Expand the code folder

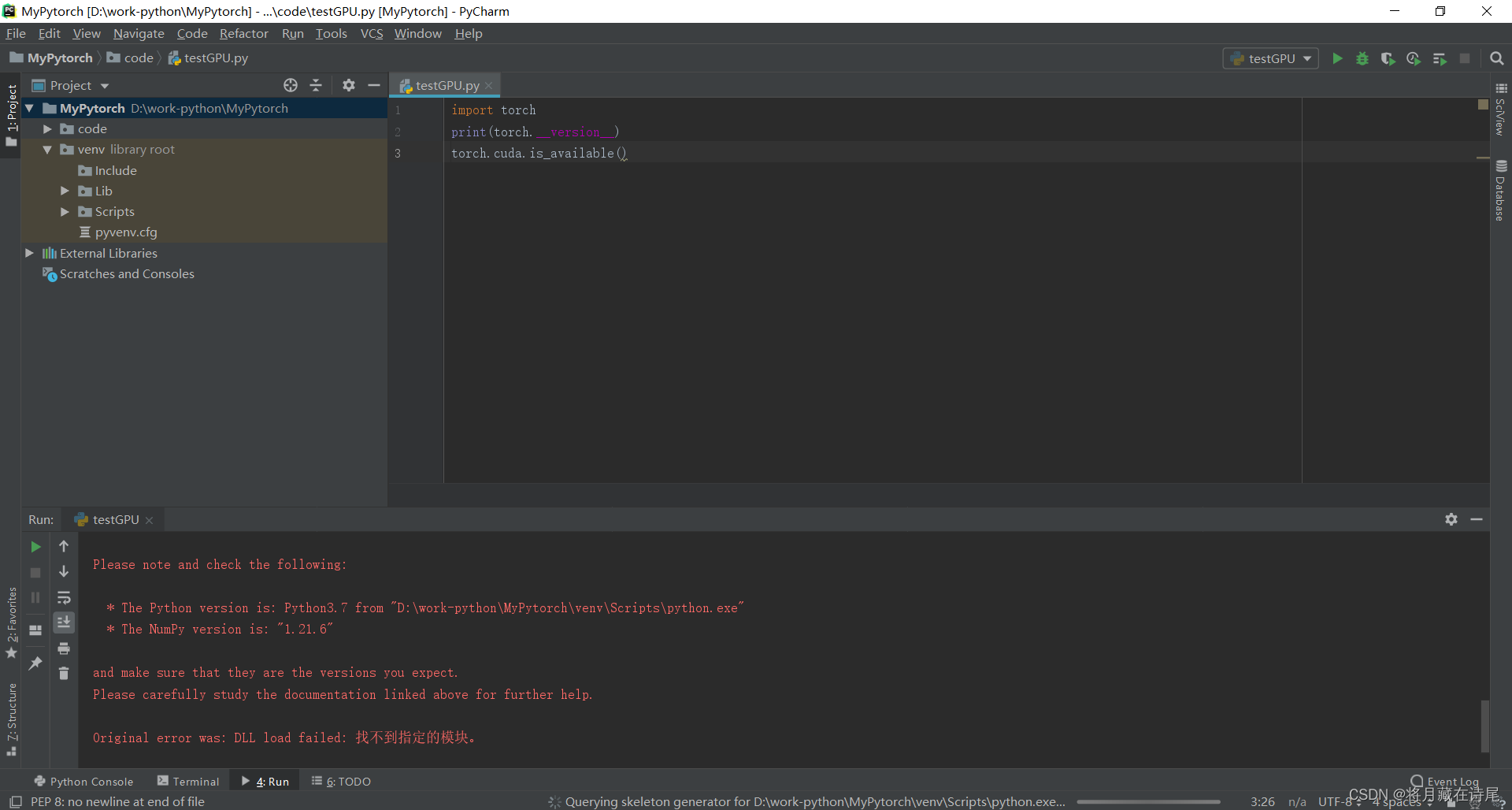(x=47, y=128)
